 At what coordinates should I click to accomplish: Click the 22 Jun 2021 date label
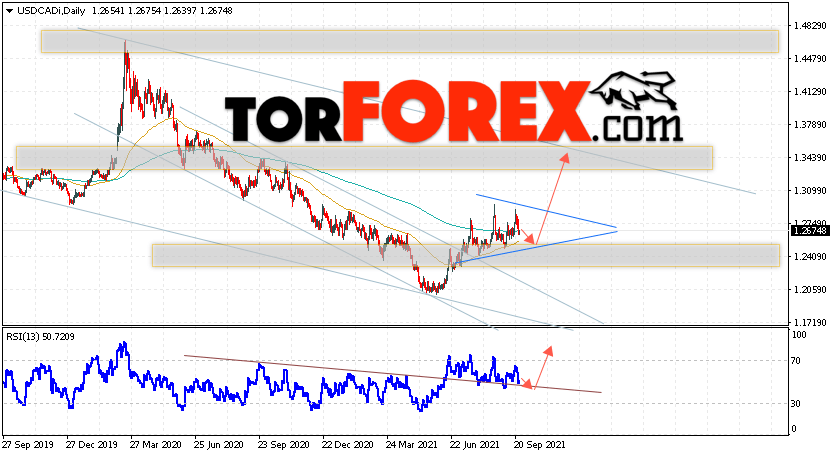476,444
